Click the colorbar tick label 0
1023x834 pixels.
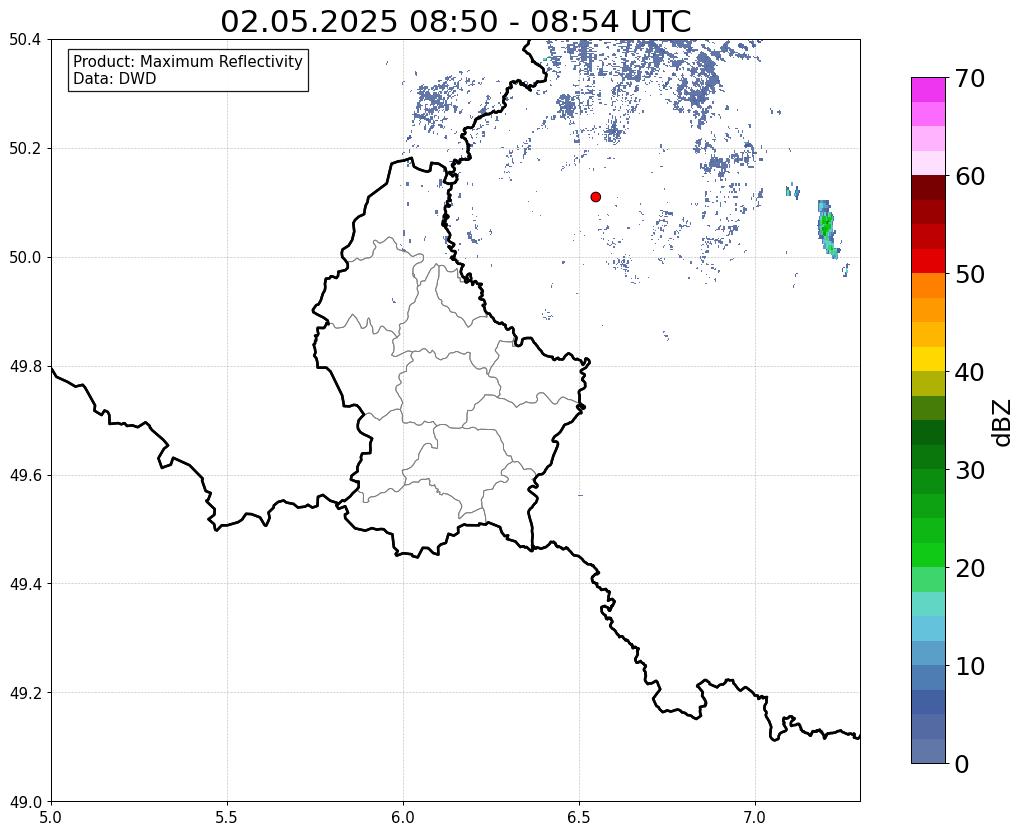(962, 764)
